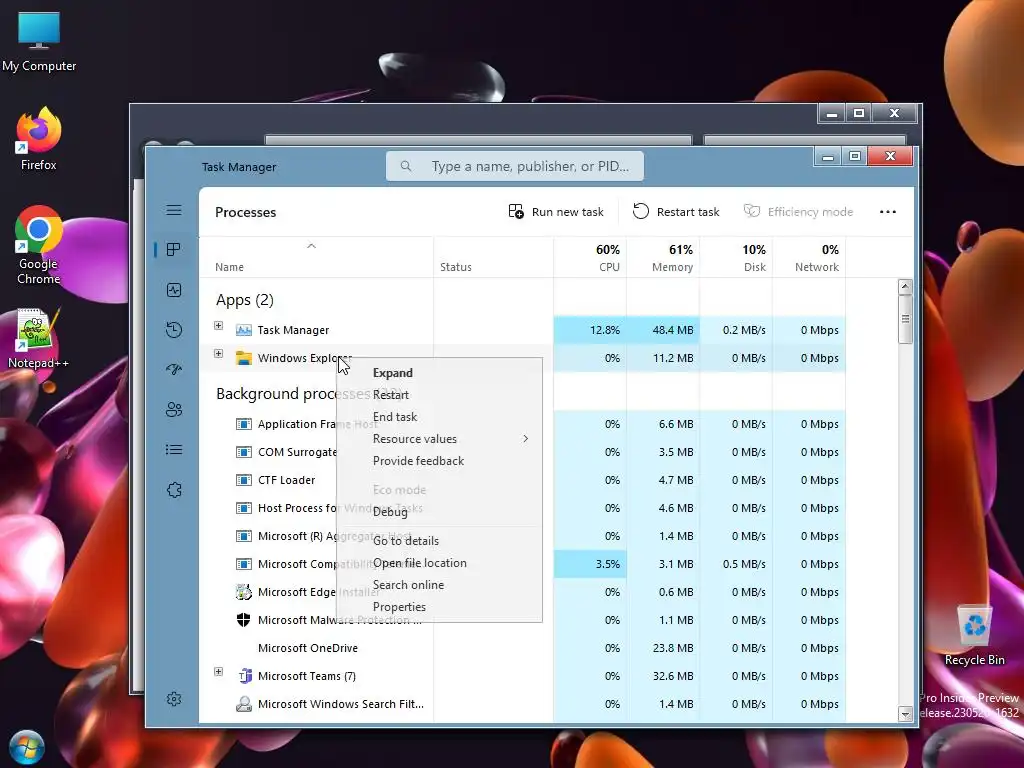Expand the Microsoft Teams (7) group
Screen dimensions: 1024x768
pyautogui.click(x=219, y=672)
